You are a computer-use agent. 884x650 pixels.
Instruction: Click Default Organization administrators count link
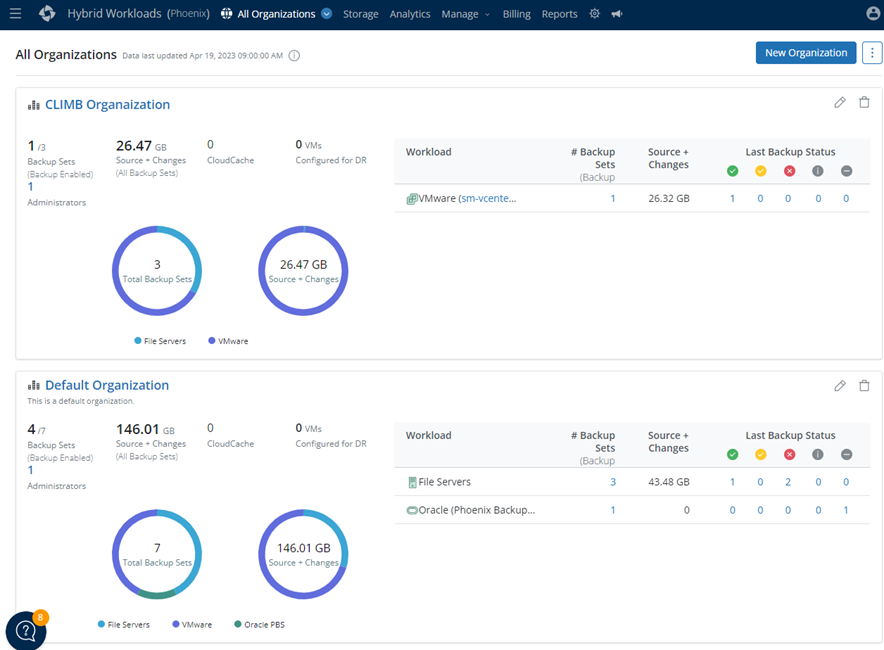pyautogui.click(x=30, y=470)
